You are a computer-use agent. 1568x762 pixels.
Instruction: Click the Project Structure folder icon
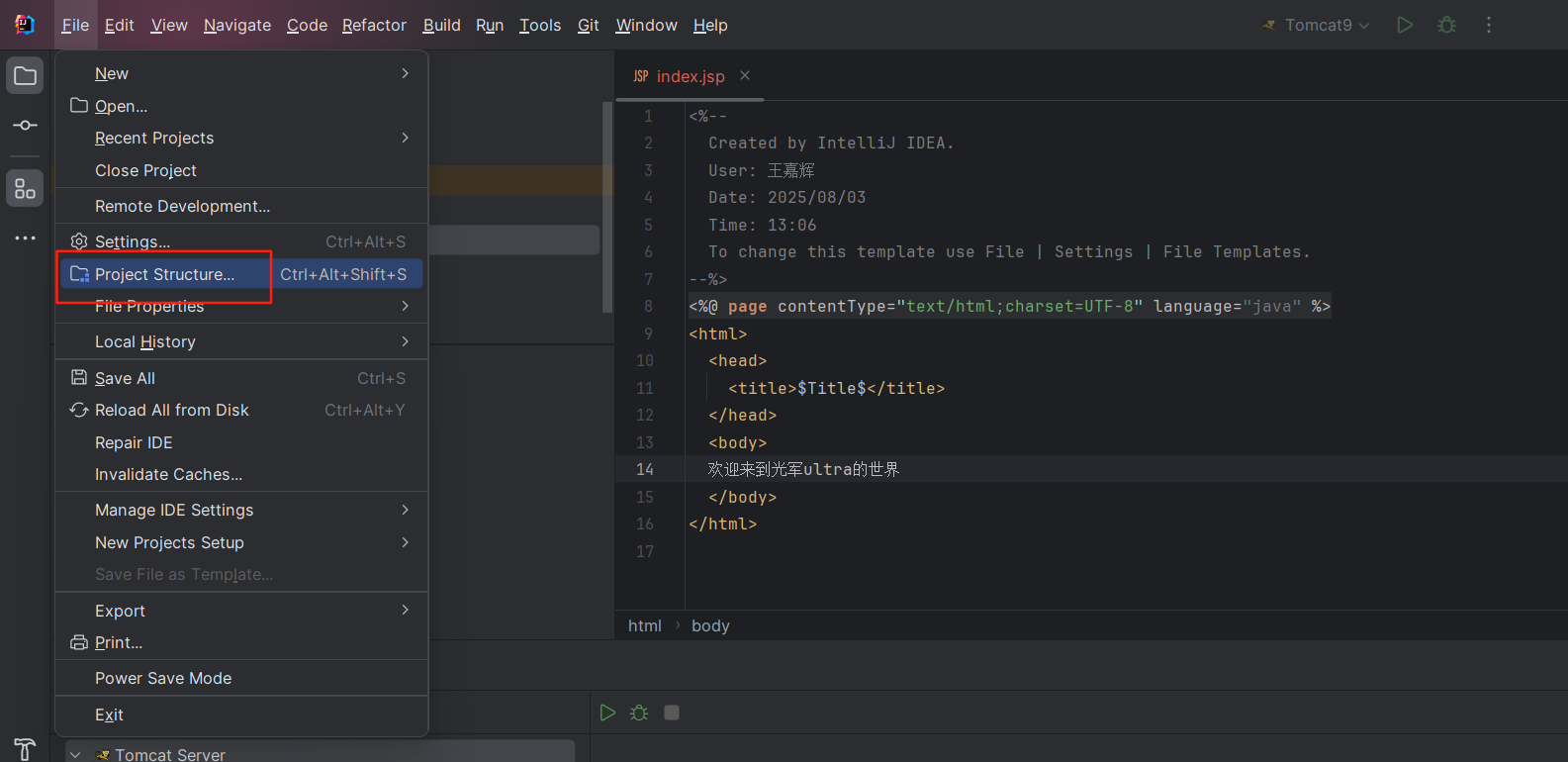click(x=79, y=274)
